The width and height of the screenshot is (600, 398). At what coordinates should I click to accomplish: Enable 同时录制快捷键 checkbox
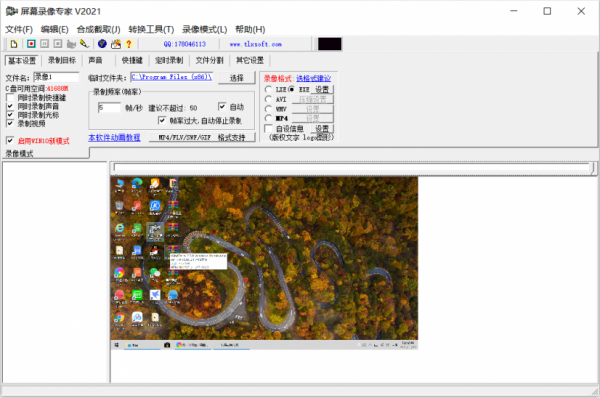tap(10, 98)
